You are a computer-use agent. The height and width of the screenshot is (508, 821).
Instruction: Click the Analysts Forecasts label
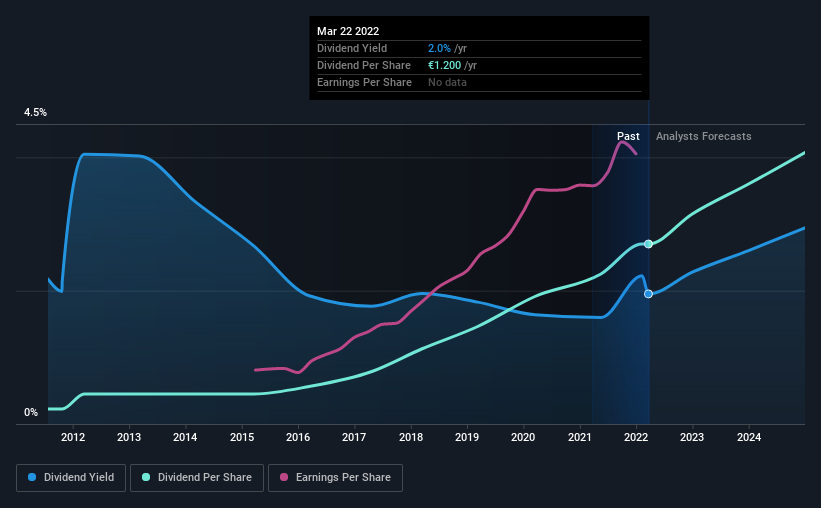coord(703,136)
